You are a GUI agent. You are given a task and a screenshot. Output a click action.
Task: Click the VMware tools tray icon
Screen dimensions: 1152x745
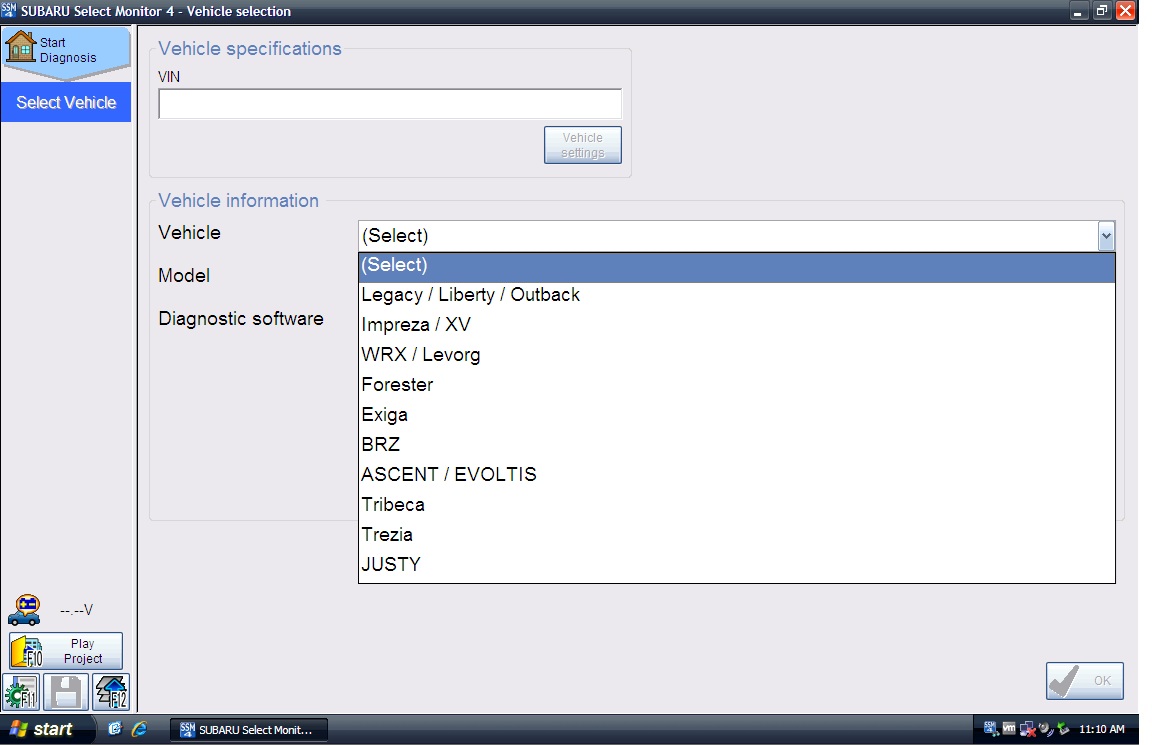(x=1009, y=729)
